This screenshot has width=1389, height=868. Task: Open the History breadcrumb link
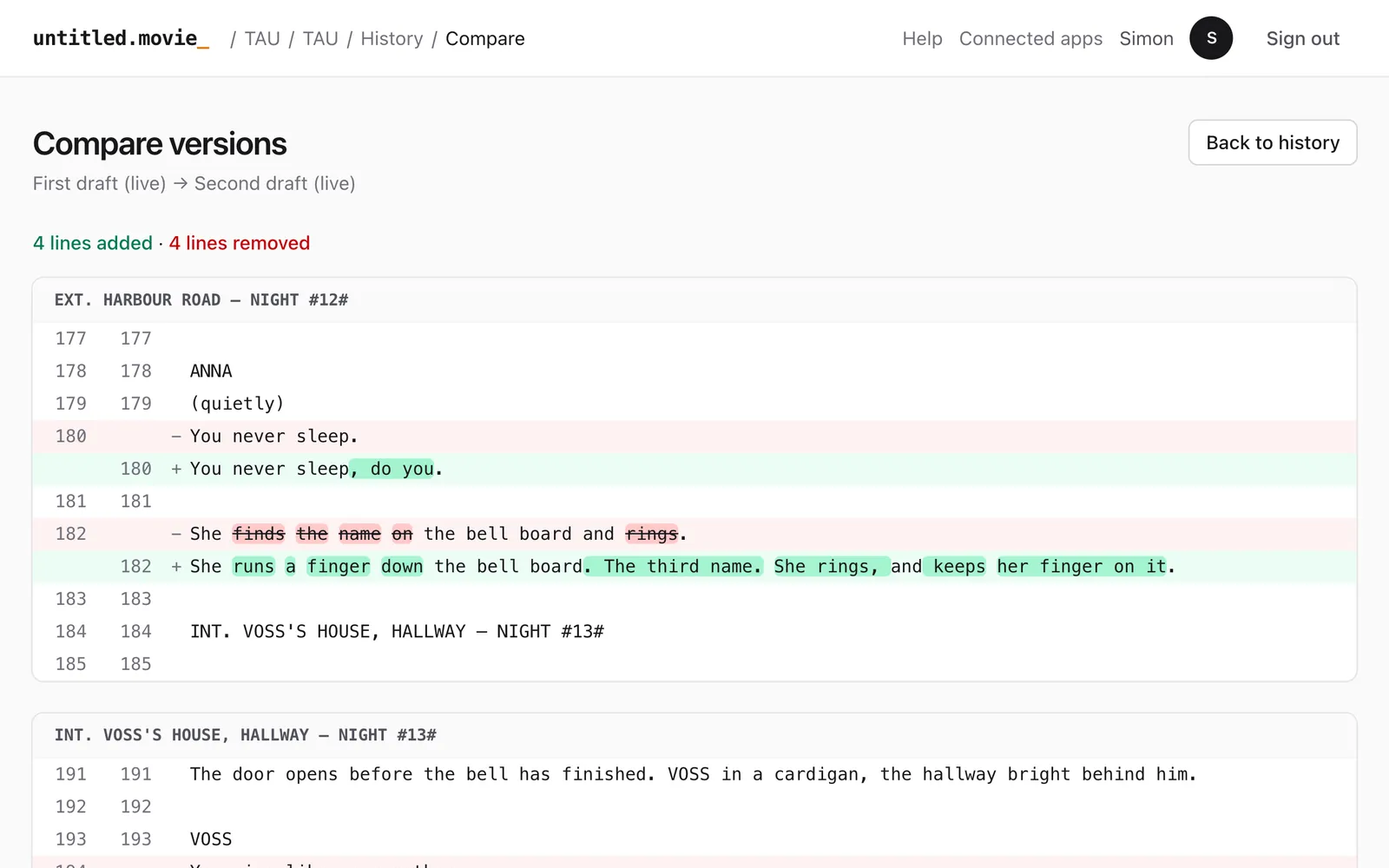coord(392,38)
